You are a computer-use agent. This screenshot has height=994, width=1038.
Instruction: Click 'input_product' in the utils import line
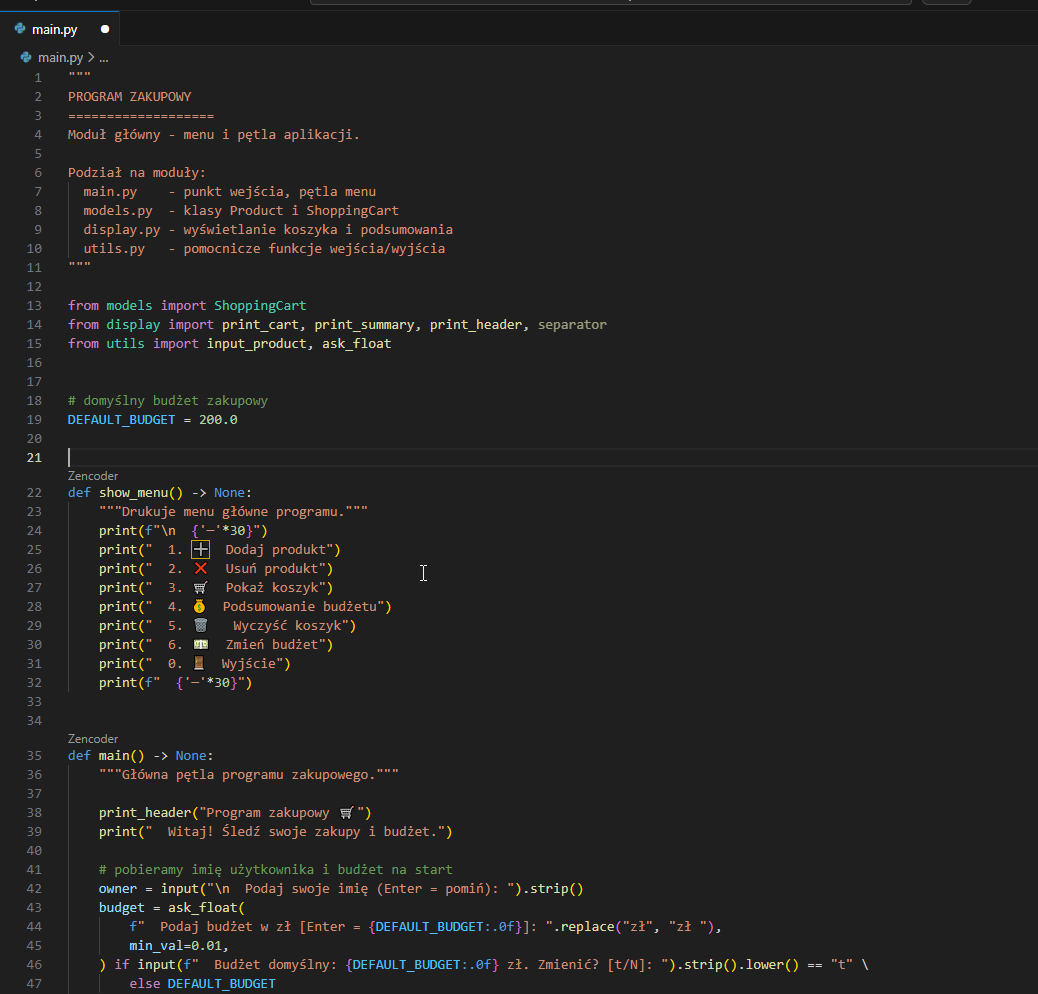click(256, 343)
